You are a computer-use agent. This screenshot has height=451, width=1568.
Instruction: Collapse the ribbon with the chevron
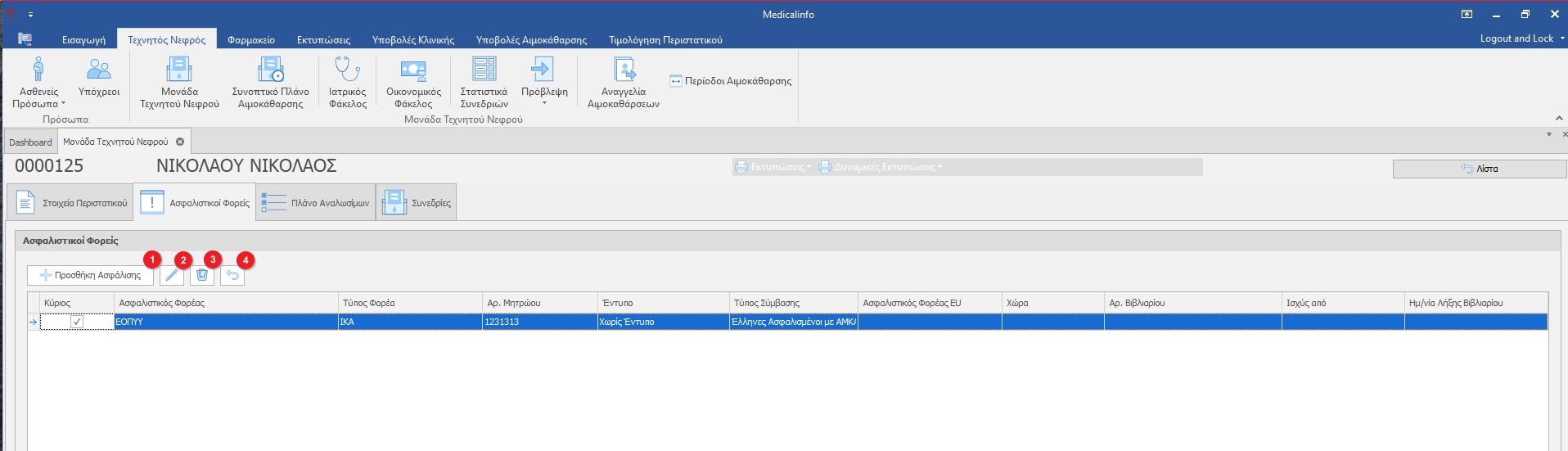(x=1559, y=119)
